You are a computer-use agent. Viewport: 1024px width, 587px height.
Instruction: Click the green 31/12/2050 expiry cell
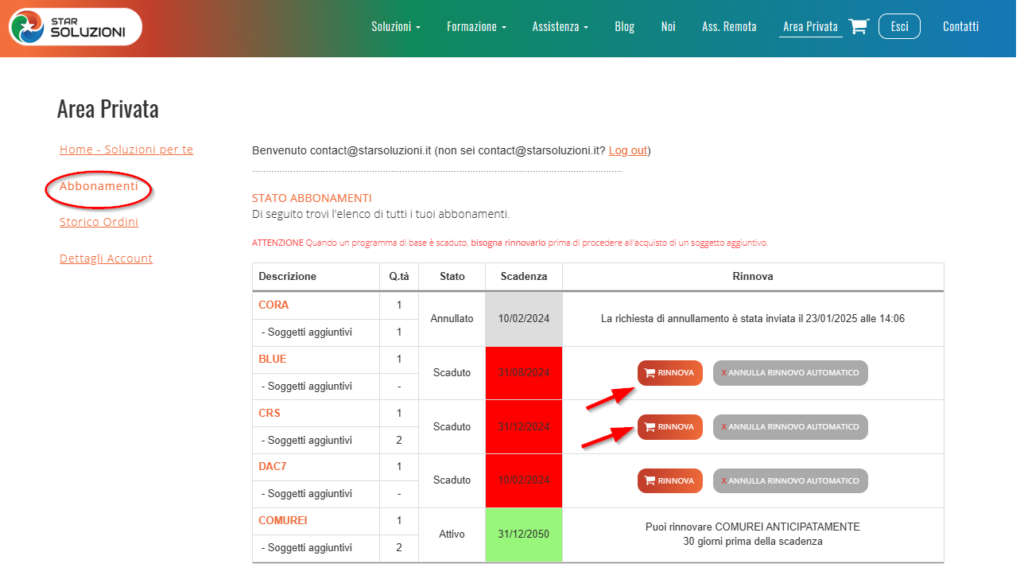(x=524, y=535)
